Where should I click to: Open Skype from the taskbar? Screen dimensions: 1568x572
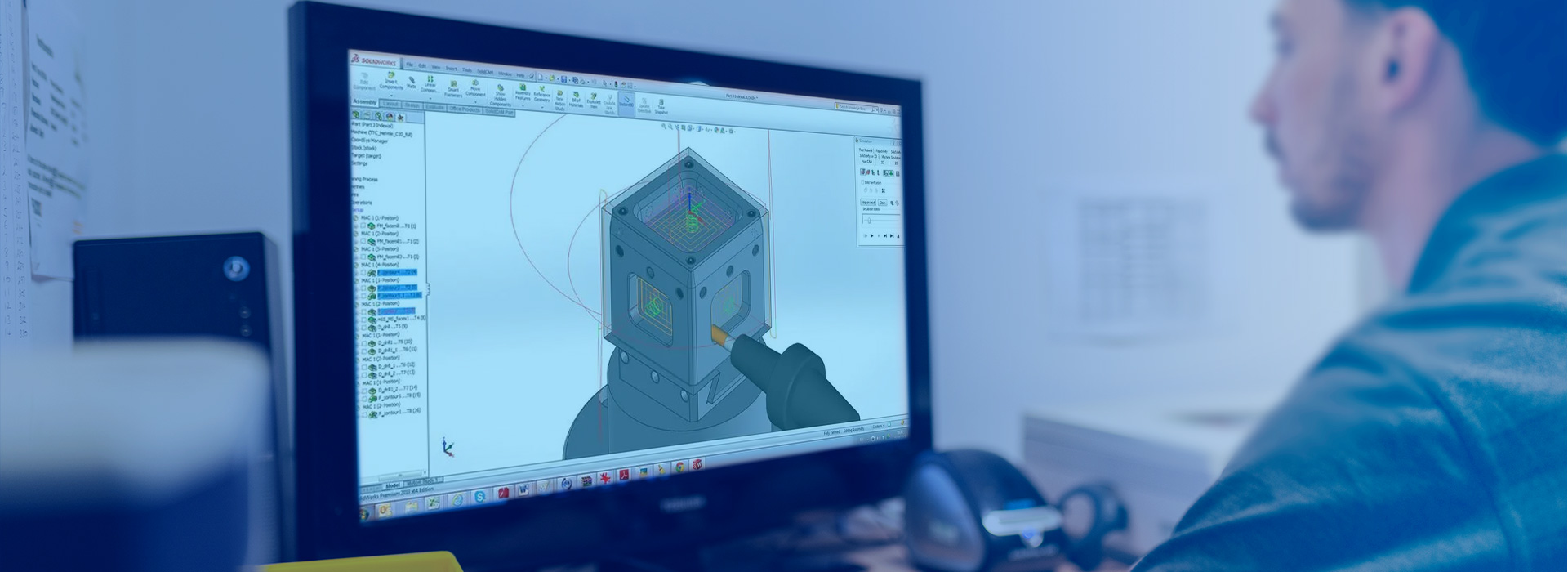pyautogui.click(x=480, y=497)
